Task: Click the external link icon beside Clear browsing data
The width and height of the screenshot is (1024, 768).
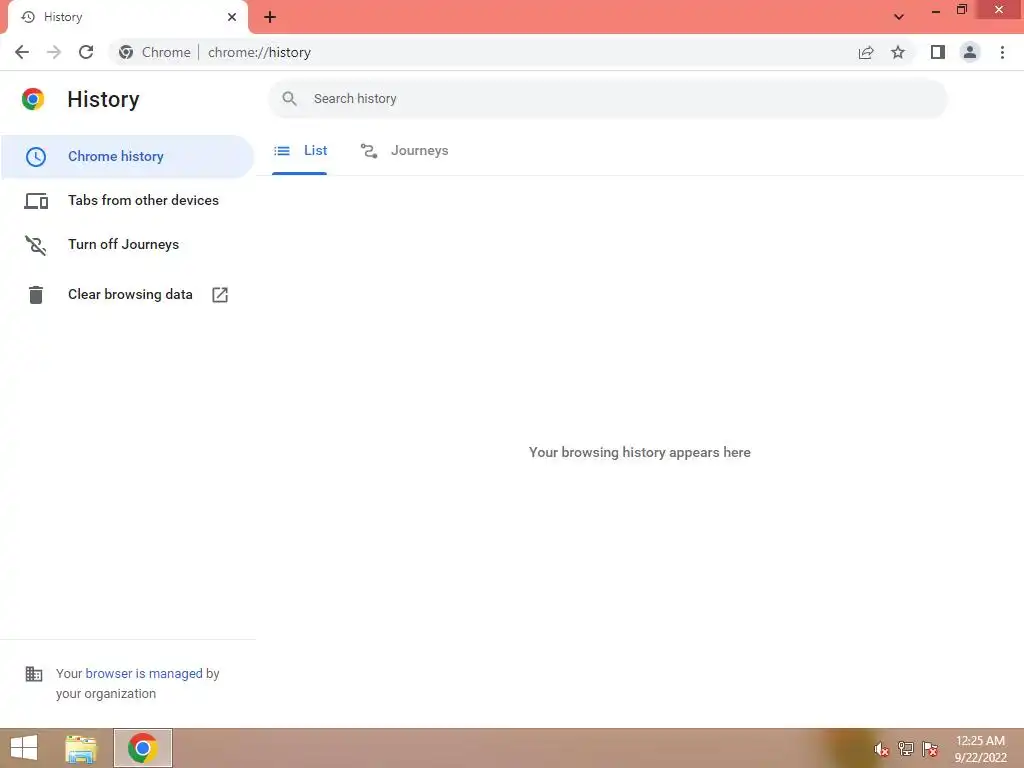Action: (220, 295)
